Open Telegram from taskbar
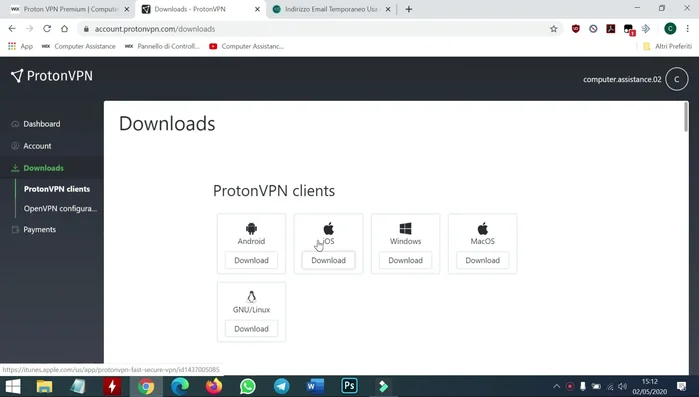699x397 pixels. [282, 386]
